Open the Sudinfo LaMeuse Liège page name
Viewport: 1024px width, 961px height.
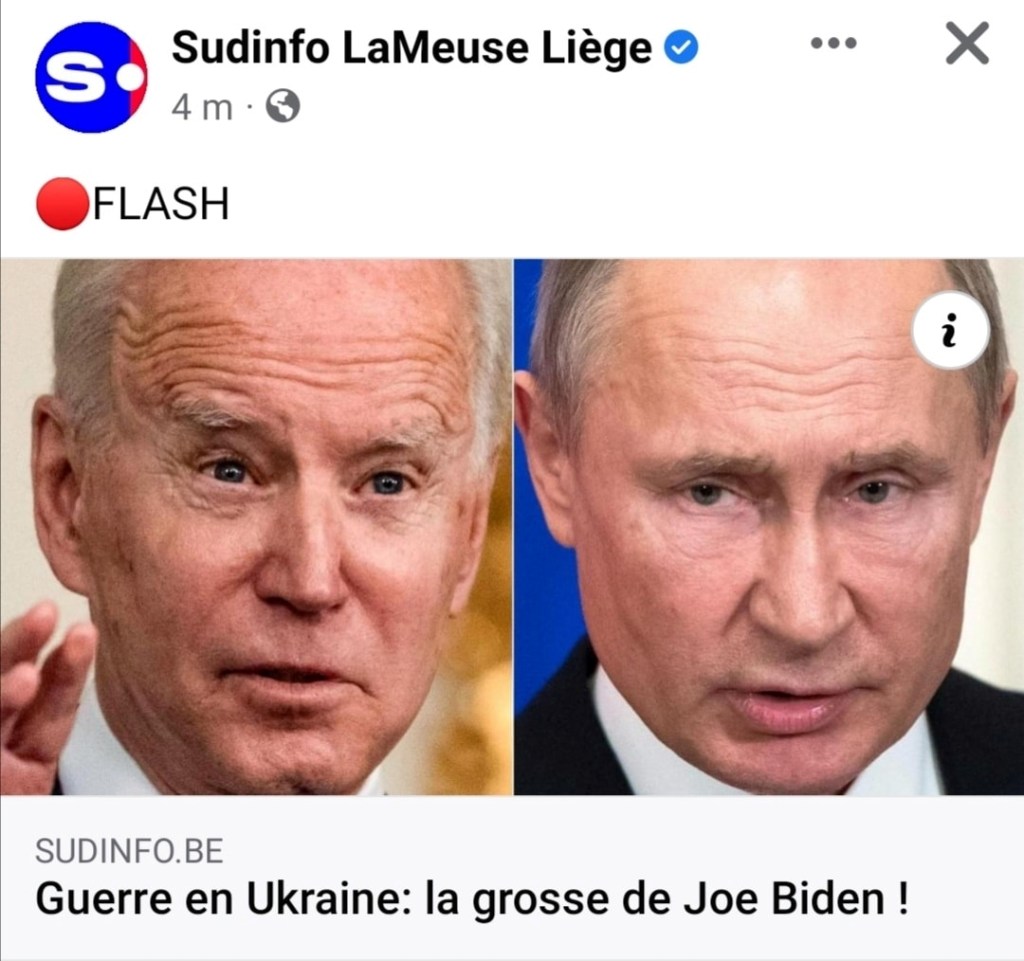[x=411, y=48]
